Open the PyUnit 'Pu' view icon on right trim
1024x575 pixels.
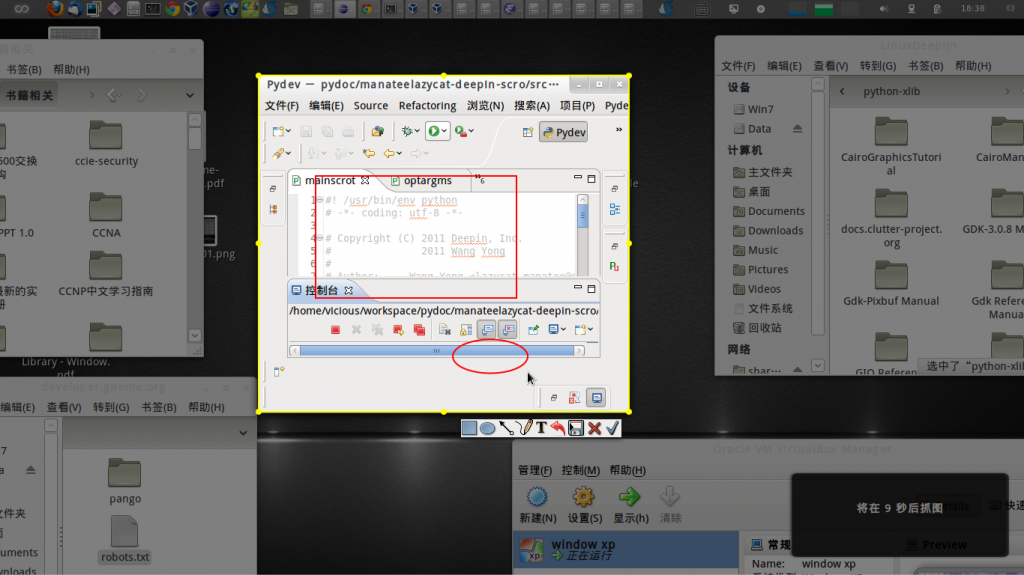[x=614, y=266]
